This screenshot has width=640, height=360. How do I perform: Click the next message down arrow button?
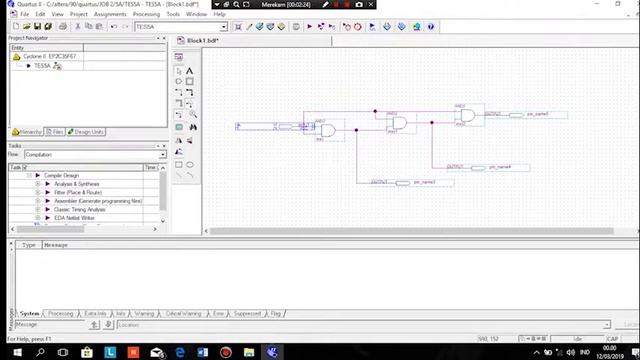click(108, 325)
